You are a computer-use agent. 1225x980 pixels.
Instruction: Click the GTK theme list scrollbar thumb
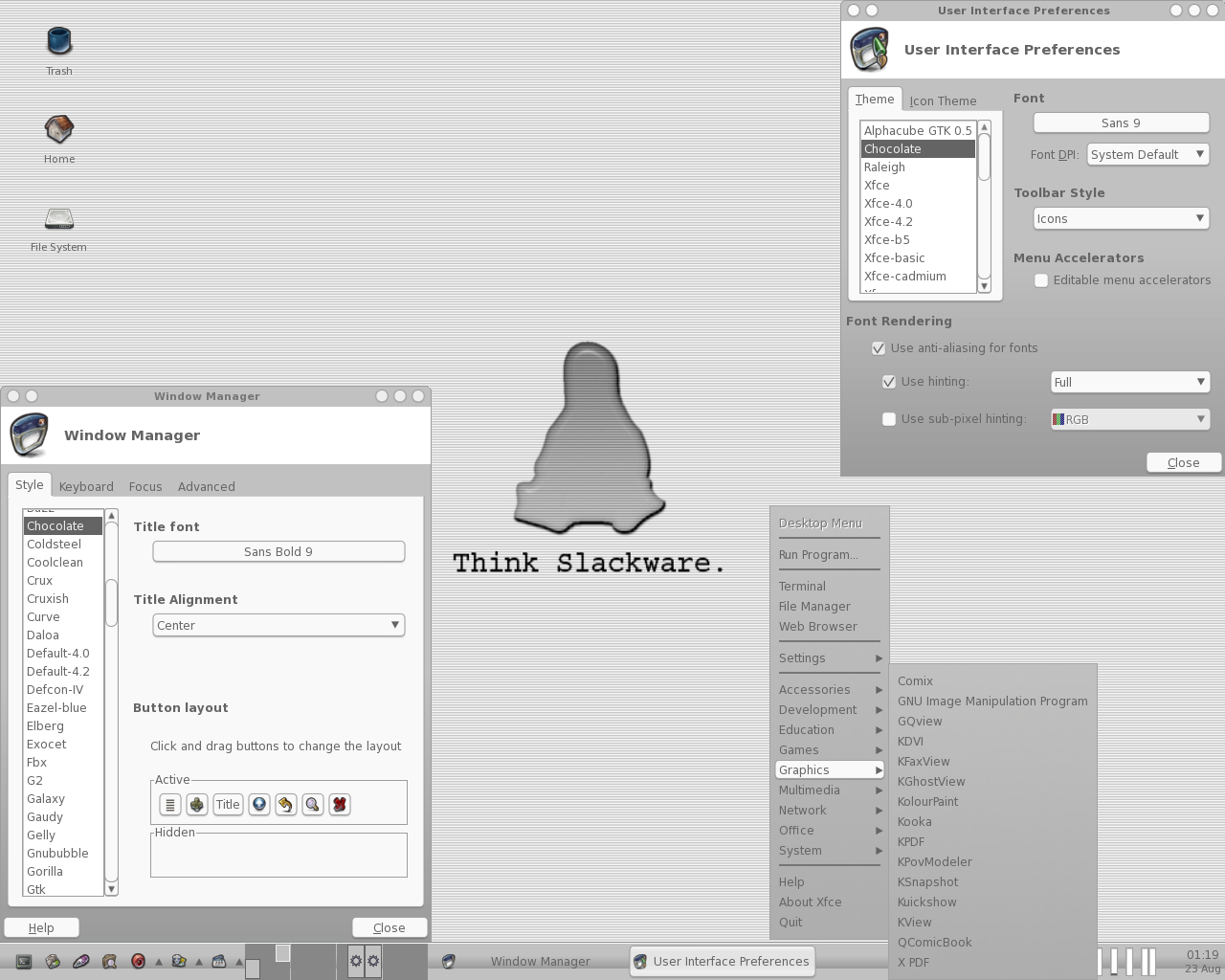(984, 157)
